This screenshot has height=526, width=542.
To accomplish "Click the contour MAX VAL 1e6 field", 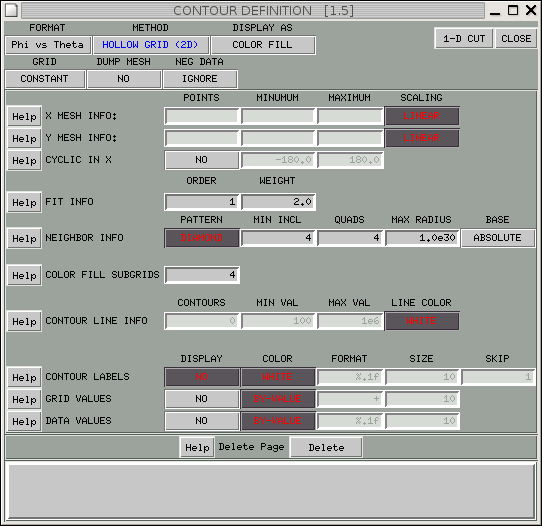I will (350, 321).
